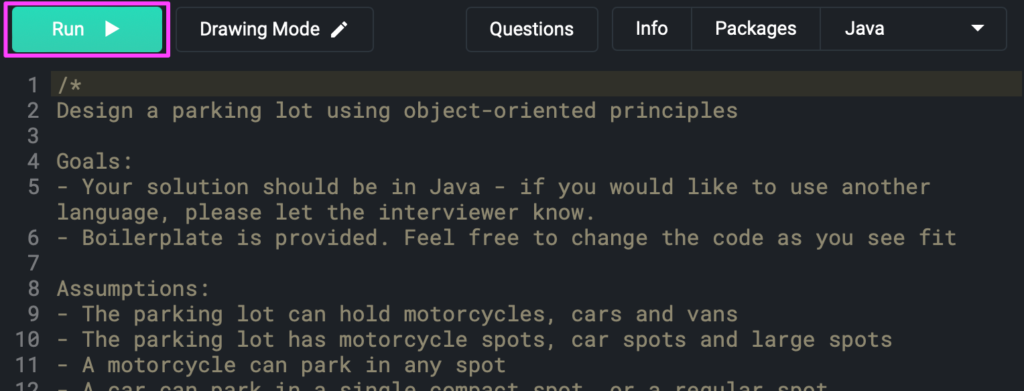Run the code with the Run label

coord(87,29)
